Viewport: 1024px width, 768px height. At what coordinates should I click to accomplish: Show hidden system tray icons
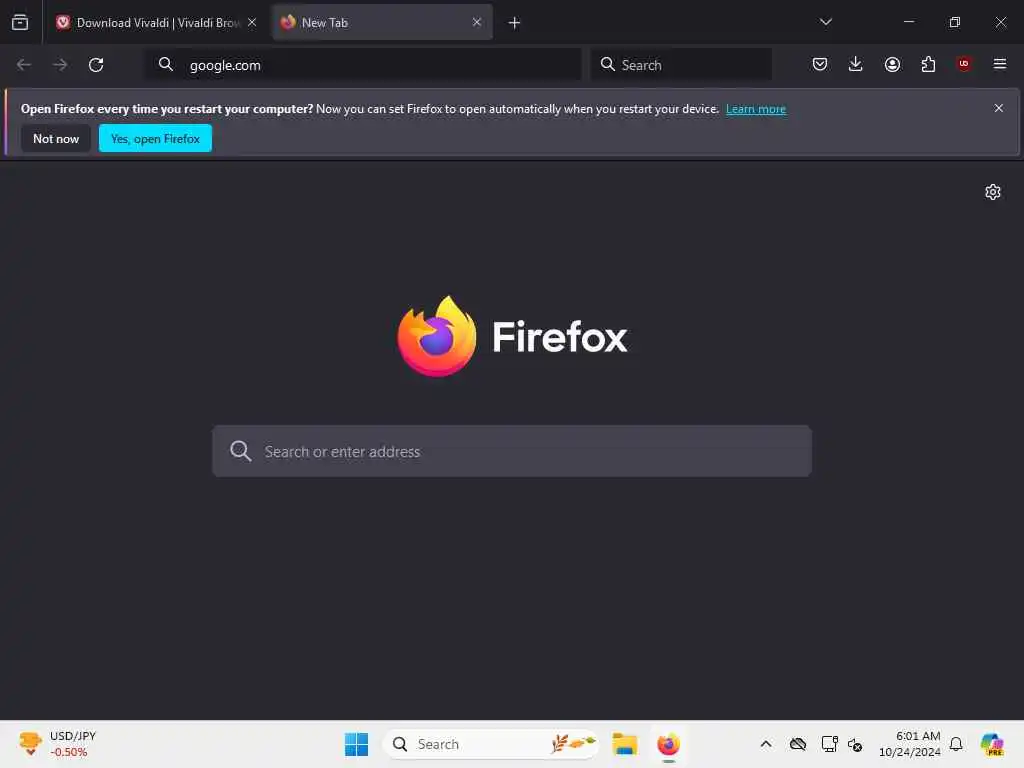(x=766, y=744)
